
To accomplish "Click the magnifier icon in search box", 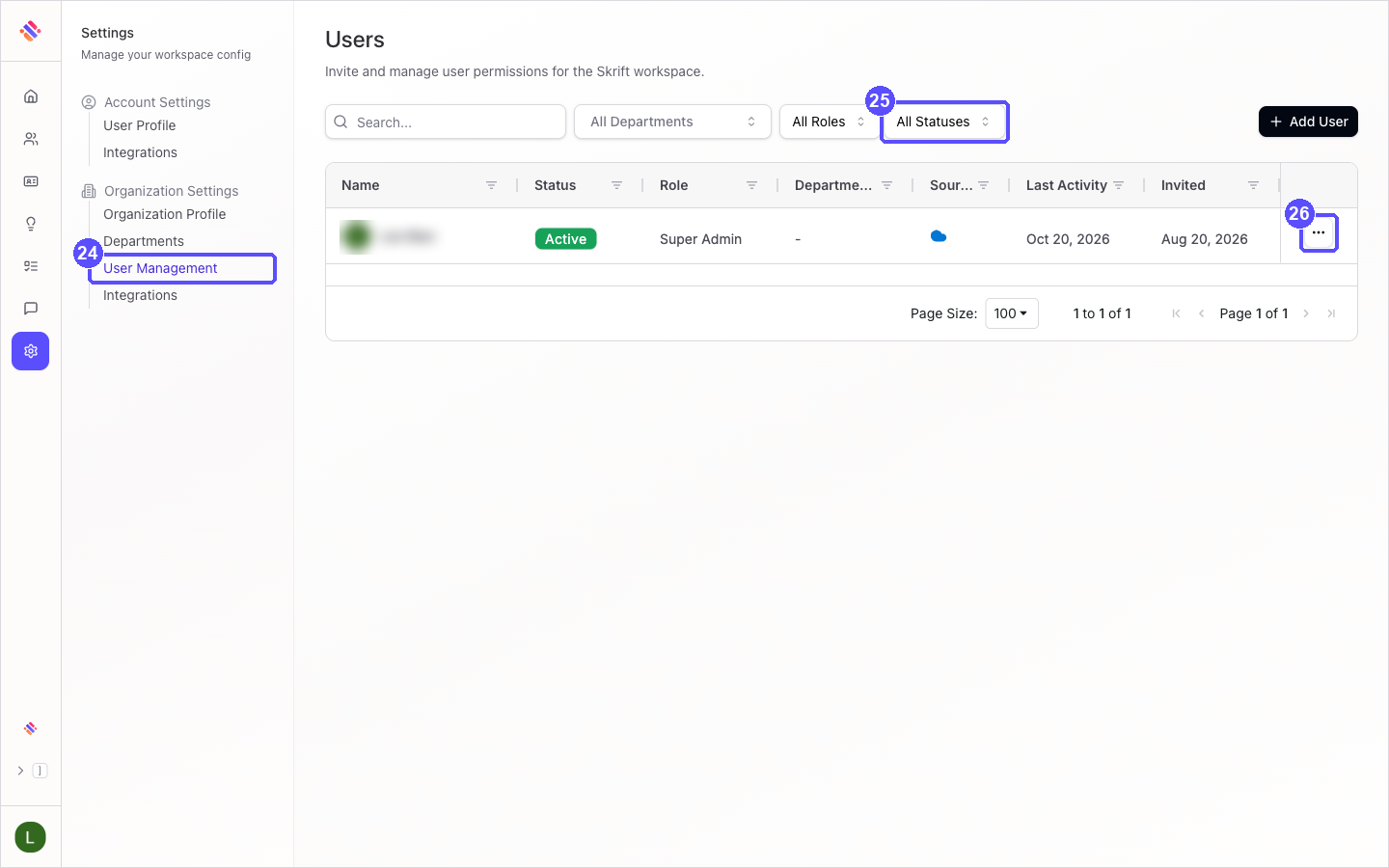I will pos(340,122).
